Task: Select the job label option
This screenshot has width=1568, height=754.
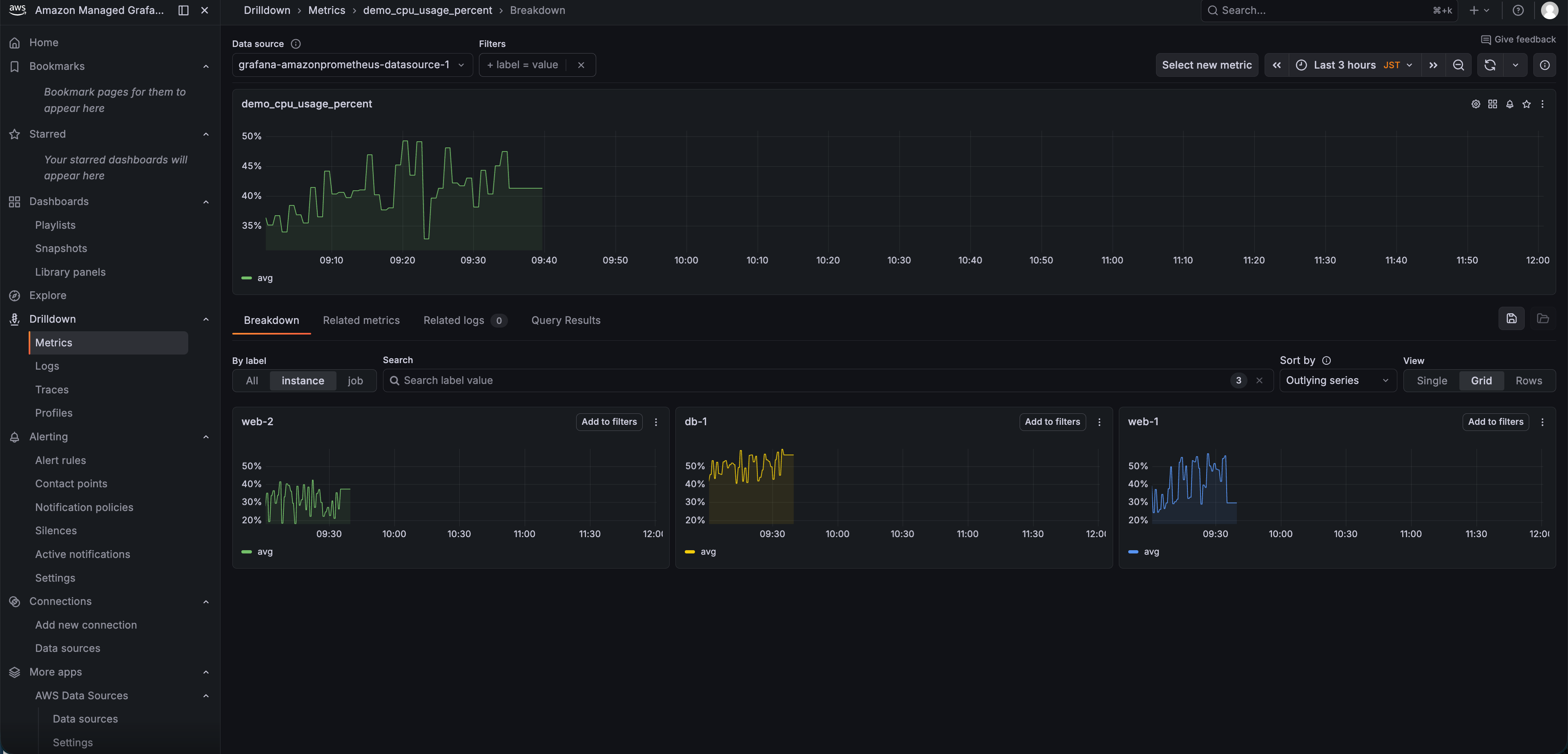Action: click(x=355, y=381)
